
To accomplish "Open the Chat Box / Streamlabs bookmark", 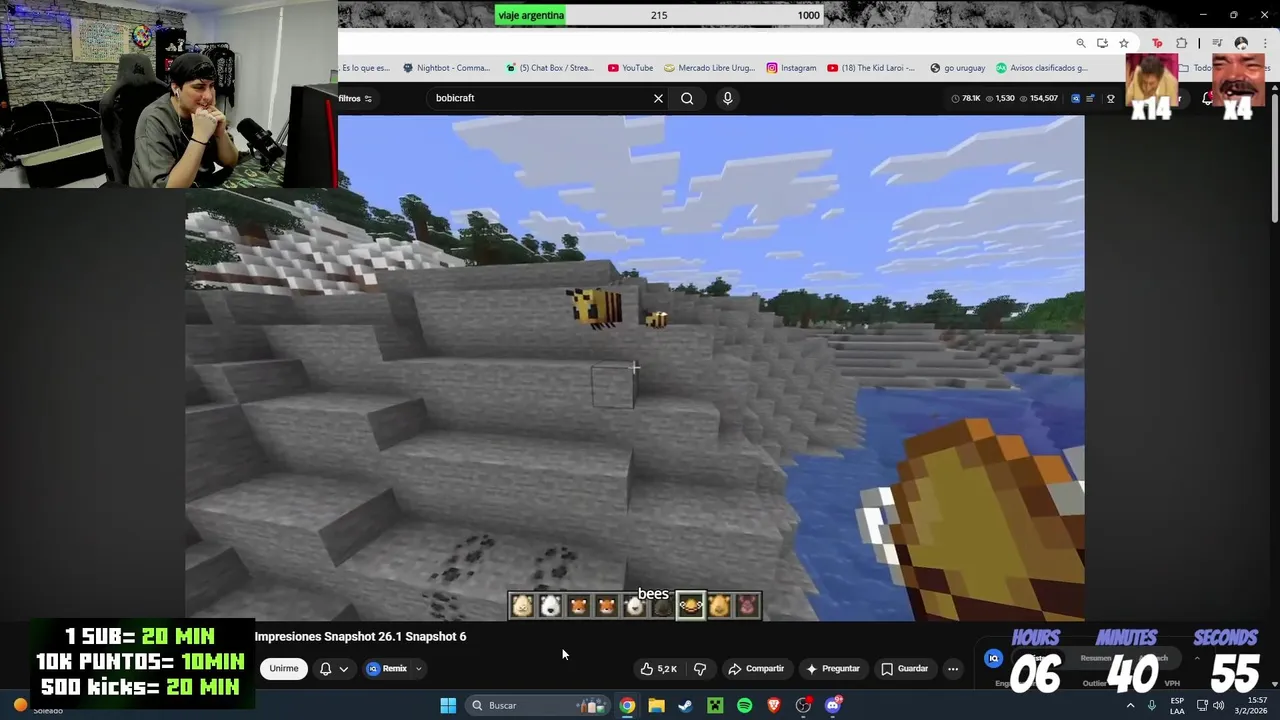I will (550, 68).
